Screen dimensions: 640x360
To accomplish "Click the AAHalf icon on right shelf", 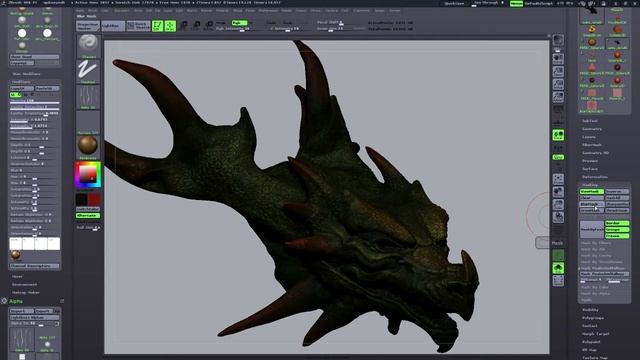I will tap(558, 97).
